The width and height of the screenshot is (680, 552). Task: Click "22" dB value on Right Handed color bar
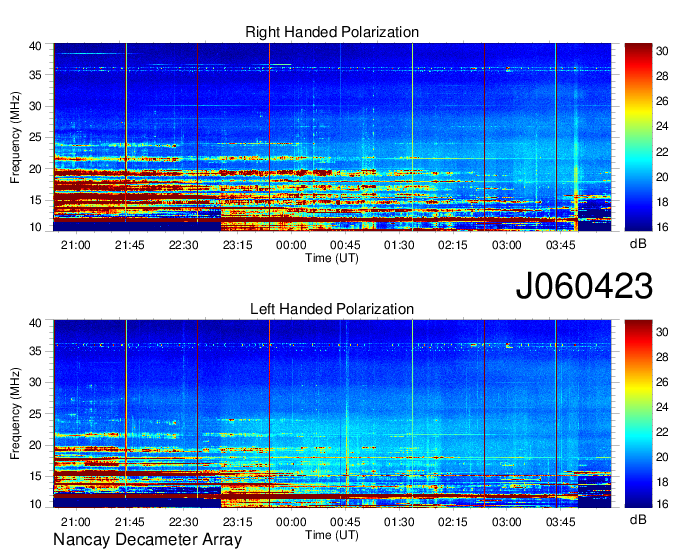pos(662,152)
